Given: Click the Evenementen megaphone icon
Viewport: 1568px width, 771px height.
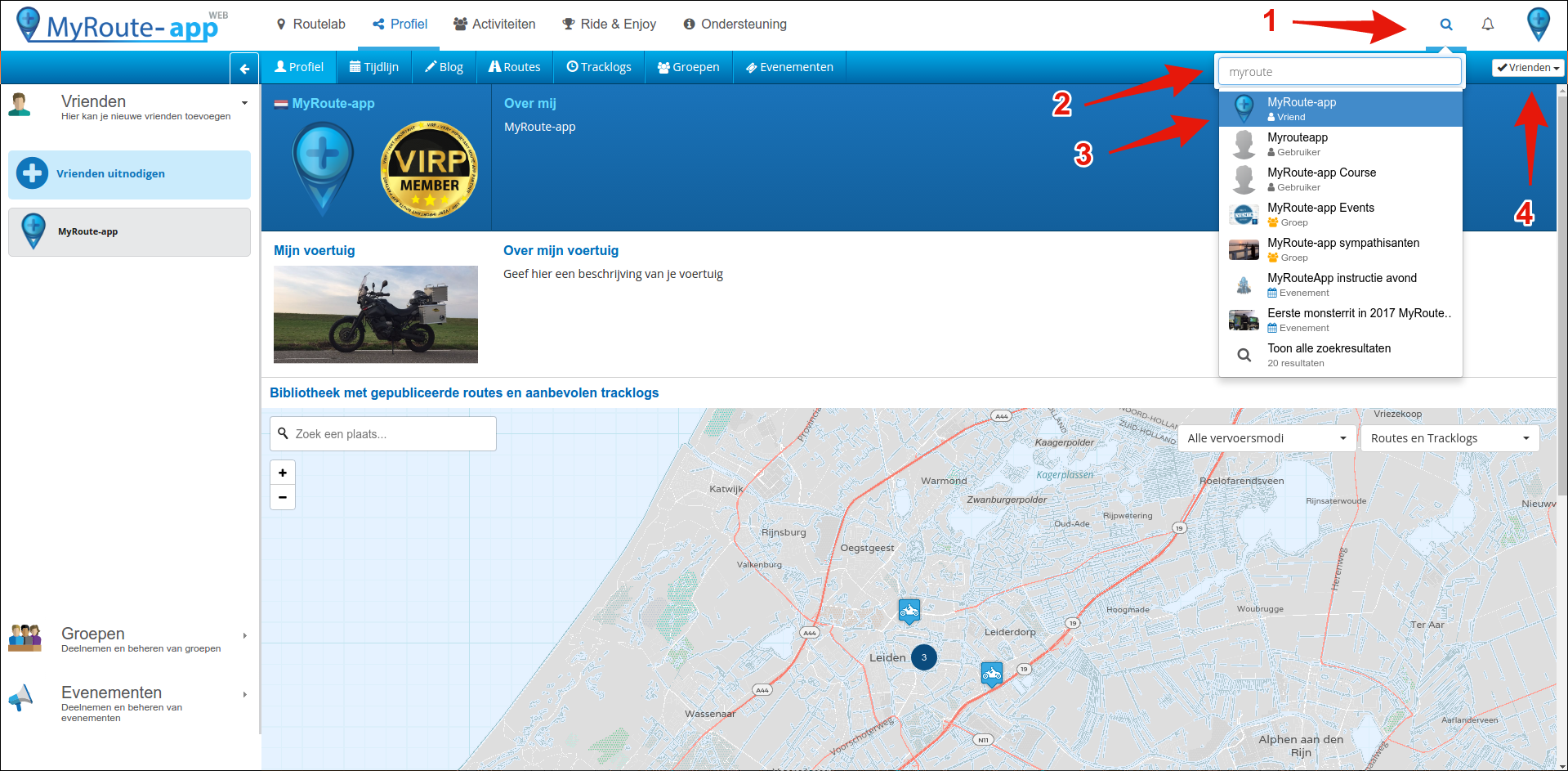Looking at the screenshot, I should point(21,697).
